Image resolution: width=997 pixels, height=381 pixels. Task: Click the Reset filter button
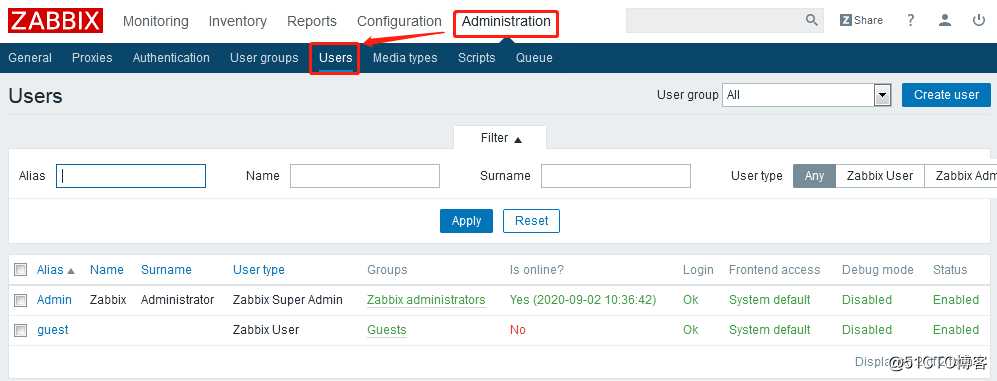(532, 221)
